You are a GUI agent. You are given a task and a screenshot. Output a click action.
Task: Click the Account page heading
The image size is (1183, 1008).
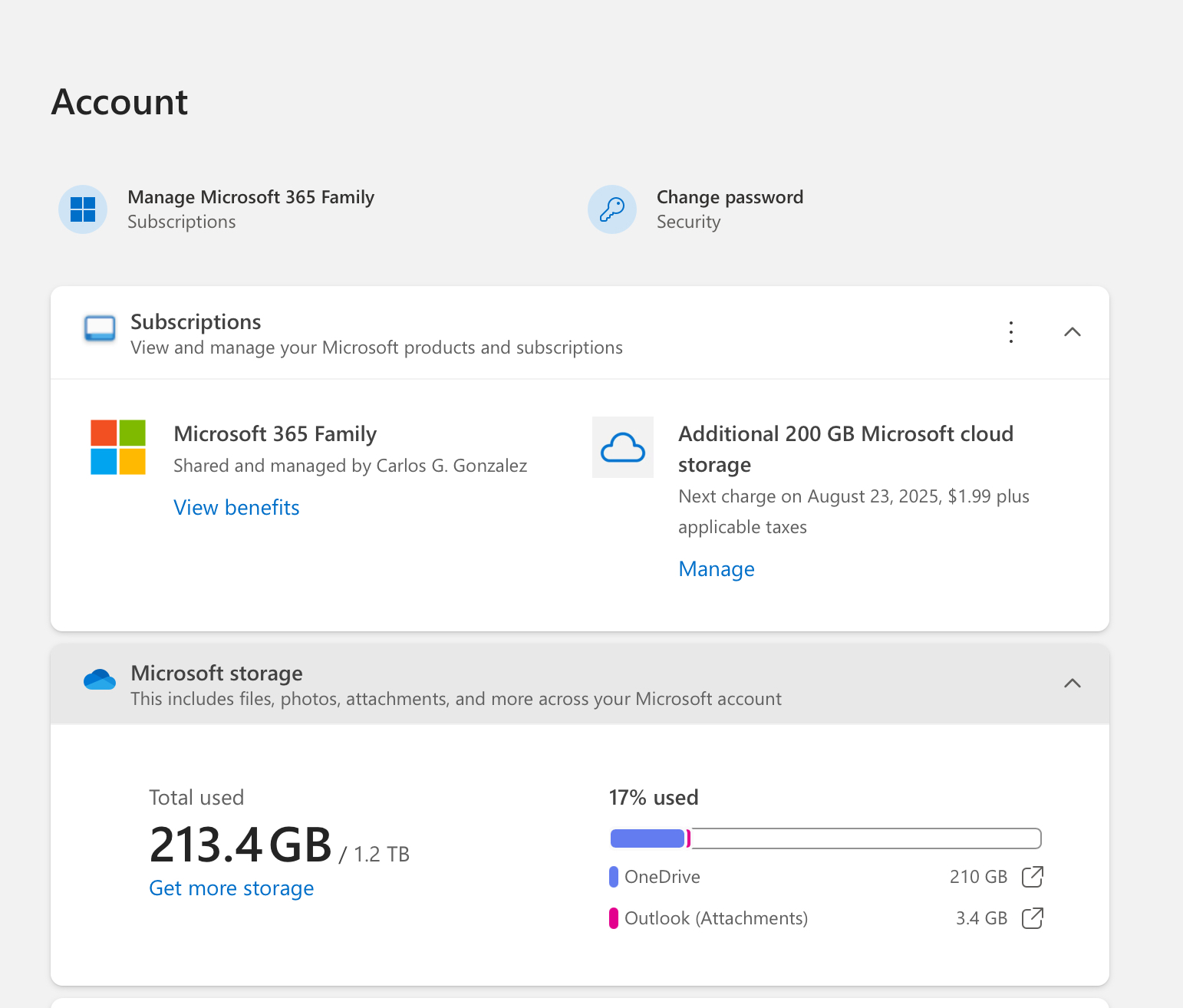click(x=120, y=102)
